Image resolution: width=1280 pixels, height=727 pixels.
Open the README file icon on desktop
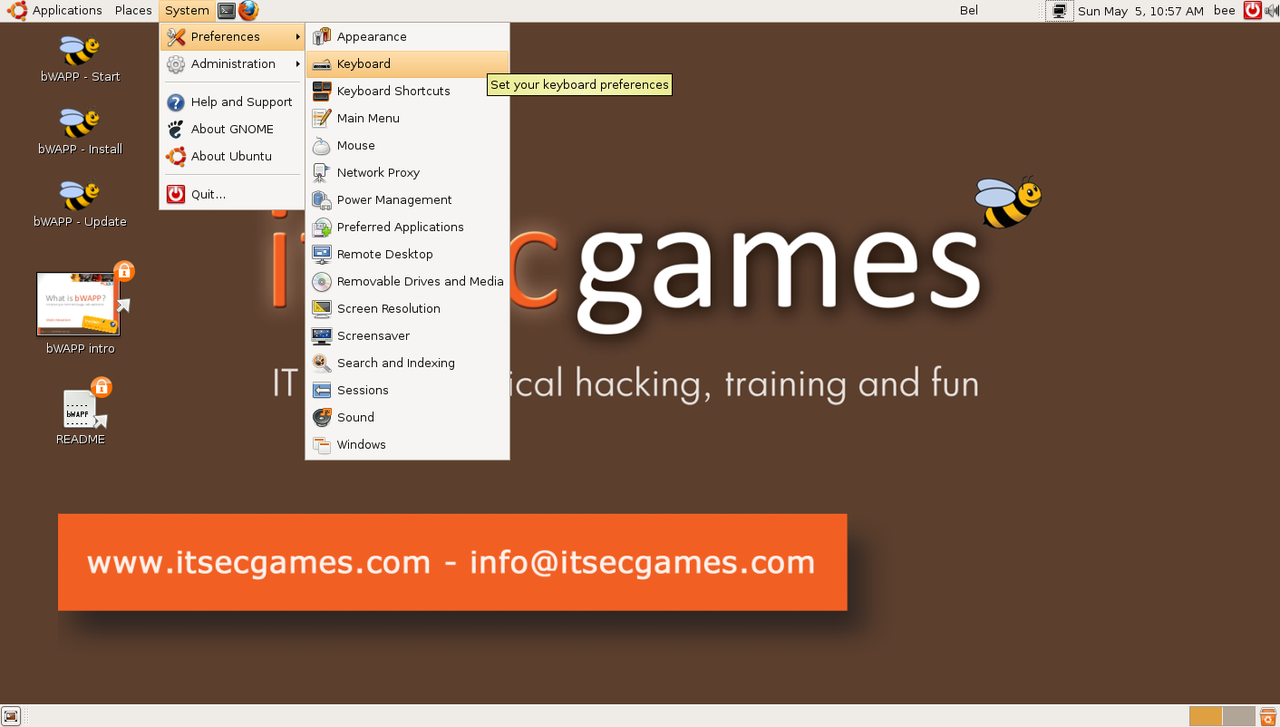80,410
